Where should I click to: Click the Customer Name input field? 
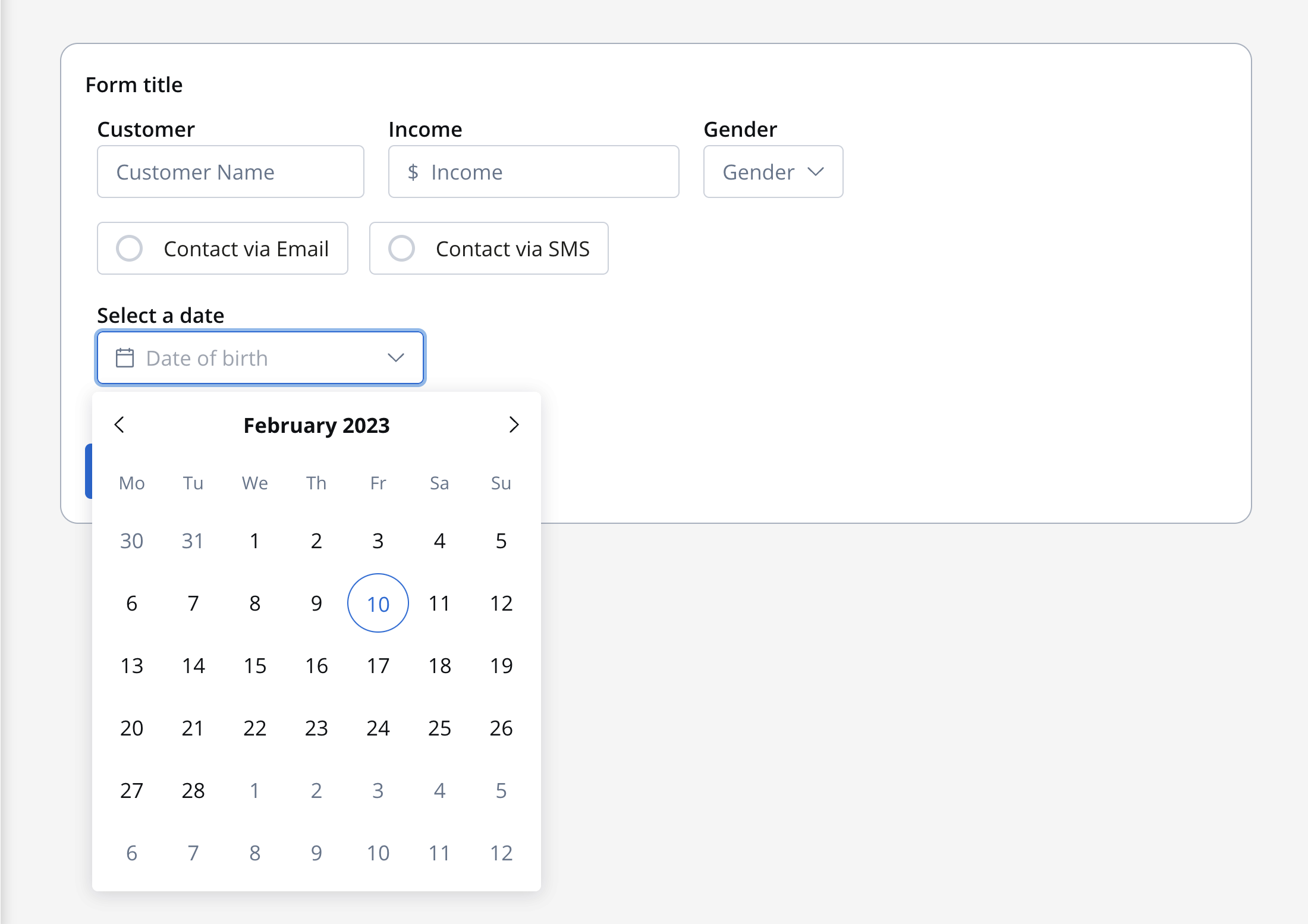[x=231, y=172]
